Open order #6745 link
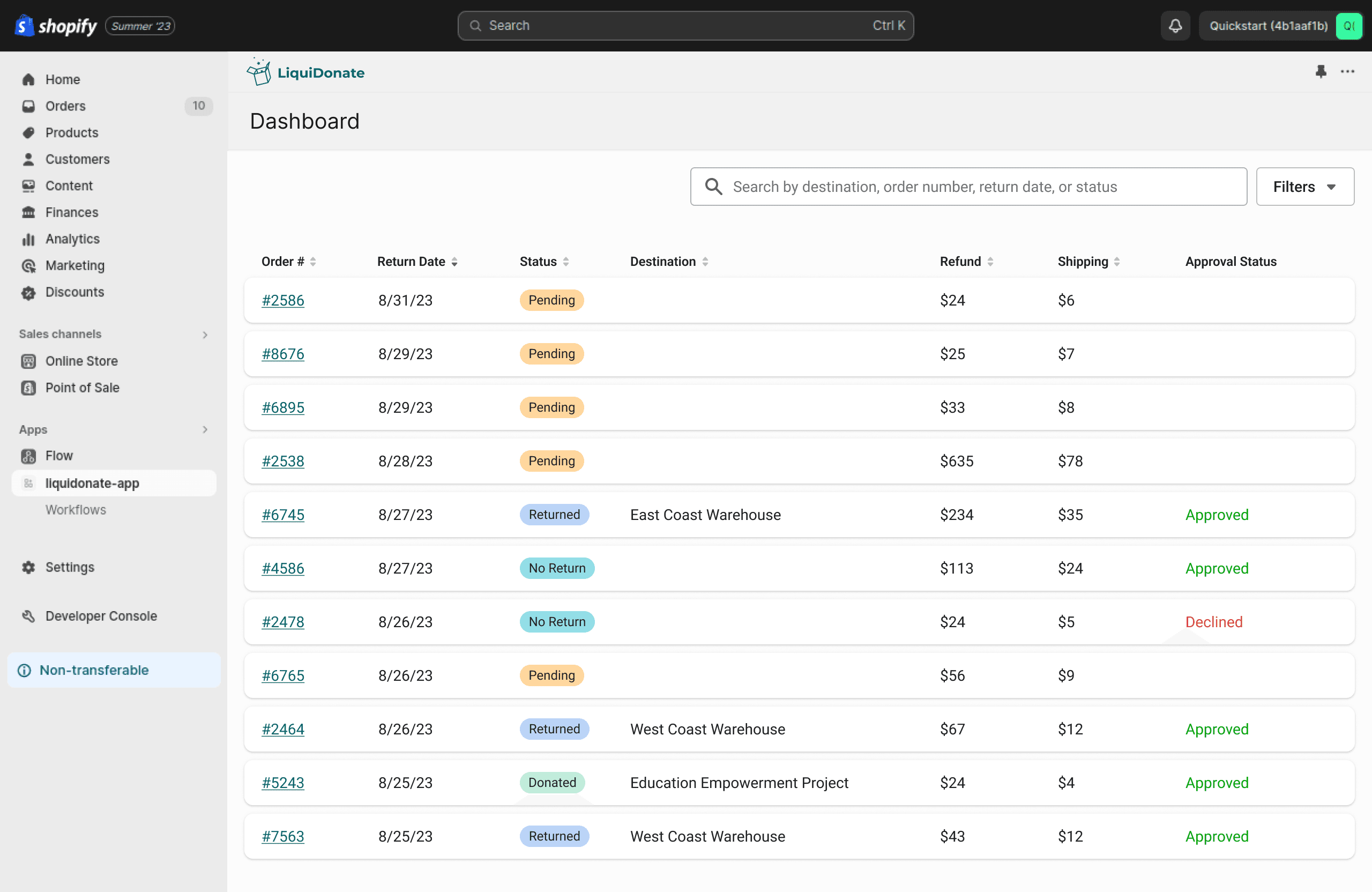This screenshot has width=1372, height=892. [x=282, y=514]
